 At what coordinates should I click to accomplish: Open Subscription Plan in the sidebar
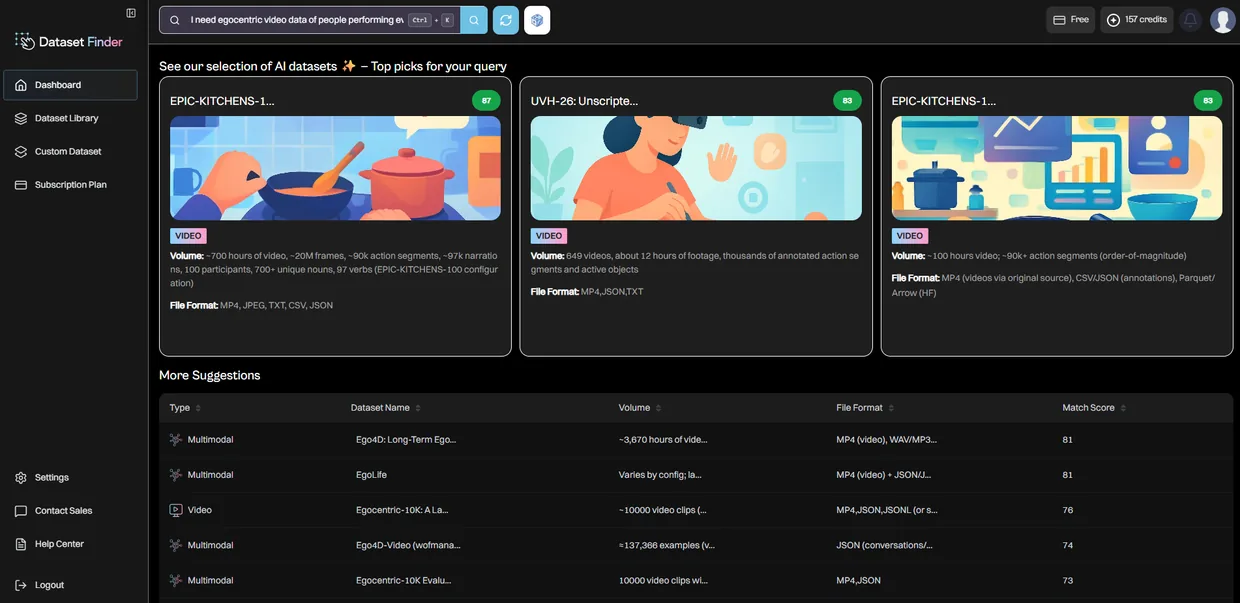click(70, 185)
